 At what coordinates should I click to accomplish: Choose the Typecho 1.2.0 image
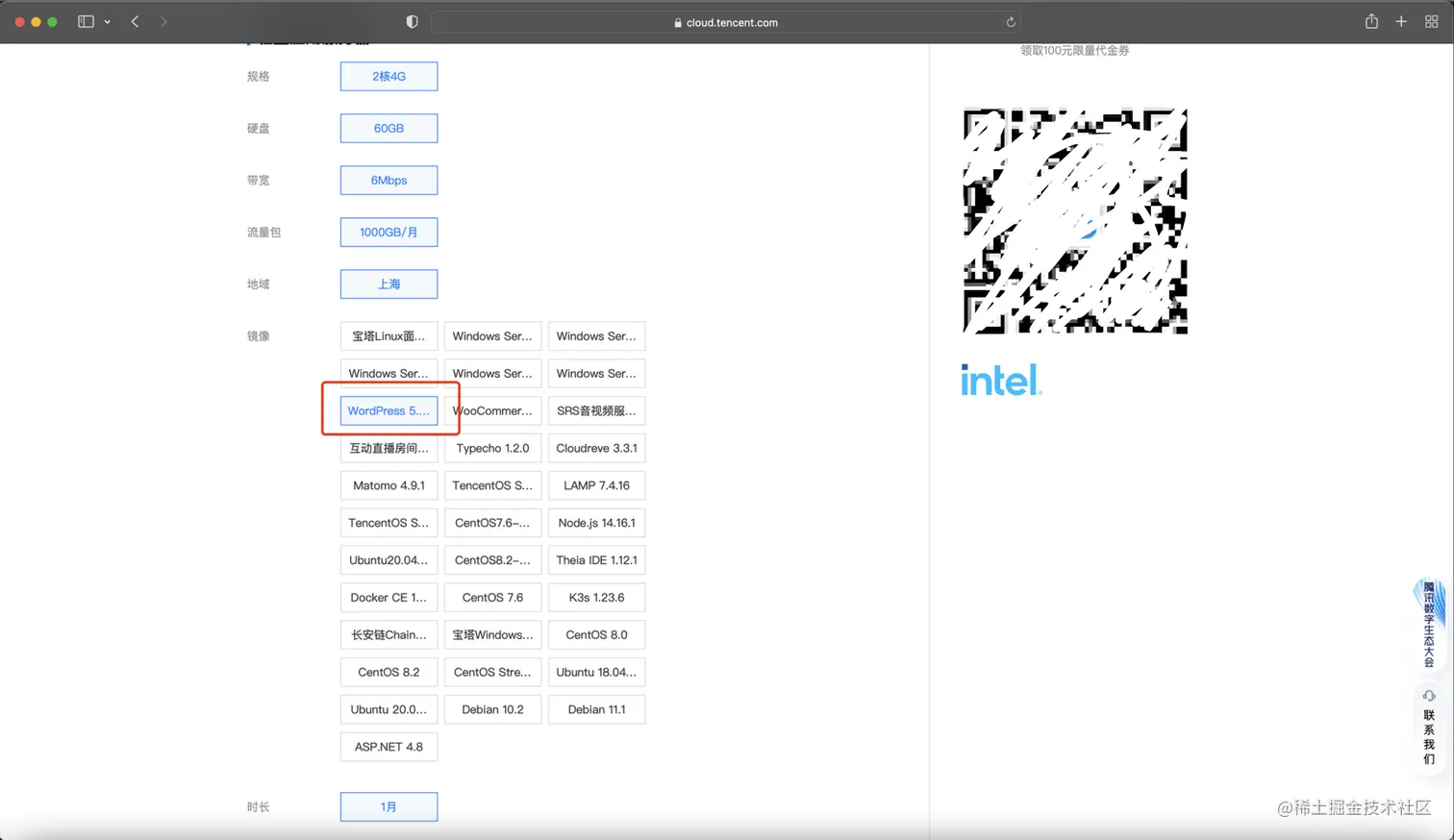[x=492, y=448]
